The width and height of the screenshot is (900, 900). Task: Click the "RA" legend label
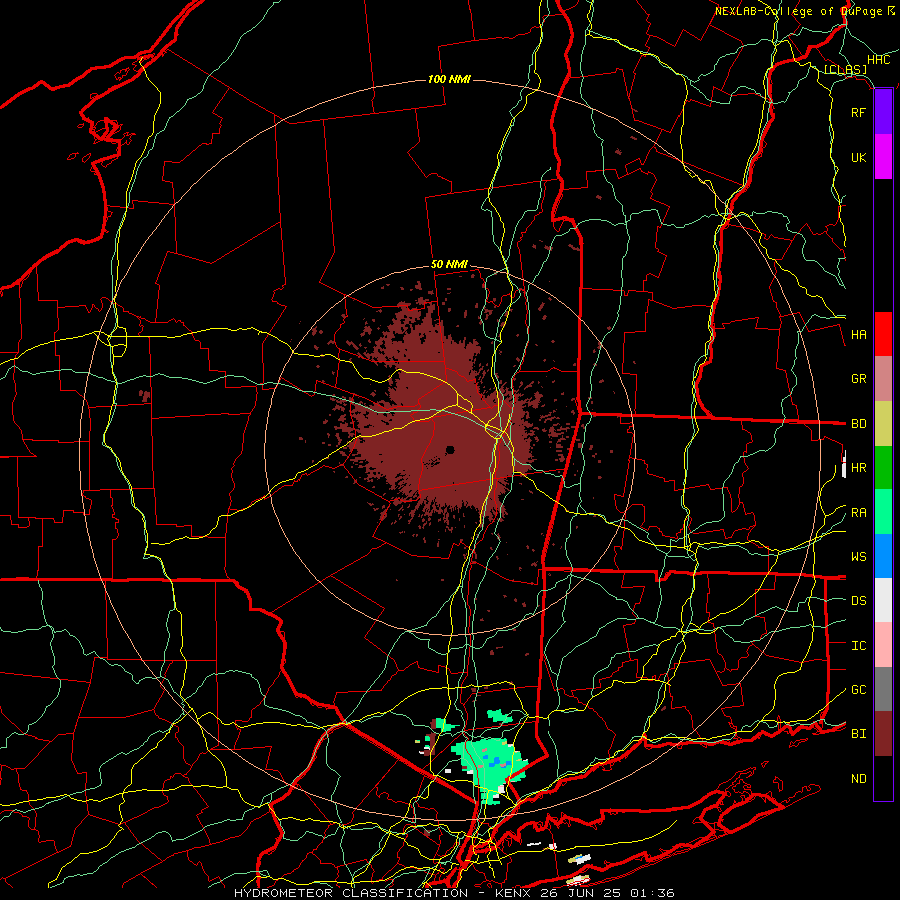click(859, 513)
